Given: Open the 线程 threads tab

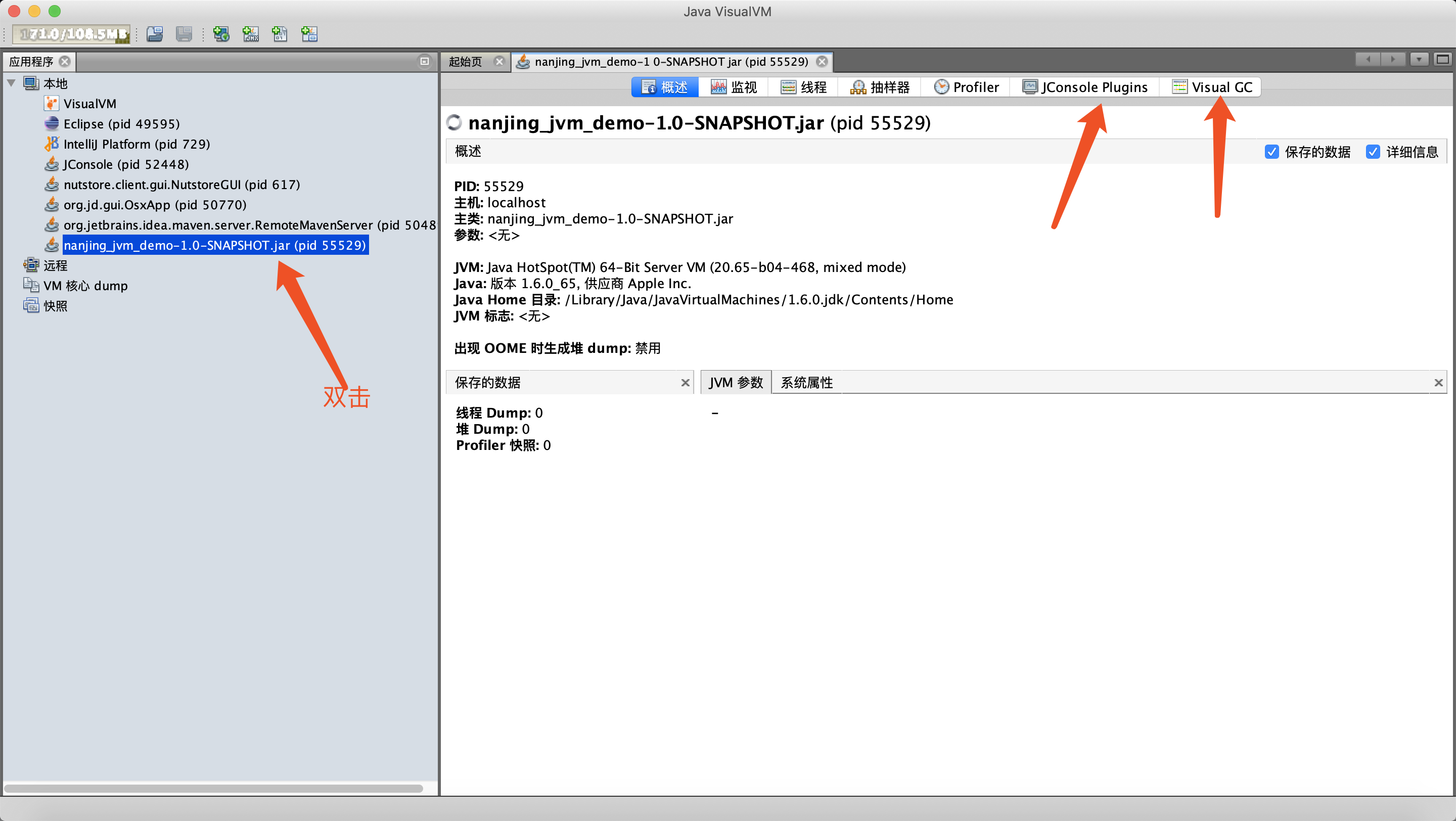Looking at the screenshot, I should click(803, 87).
